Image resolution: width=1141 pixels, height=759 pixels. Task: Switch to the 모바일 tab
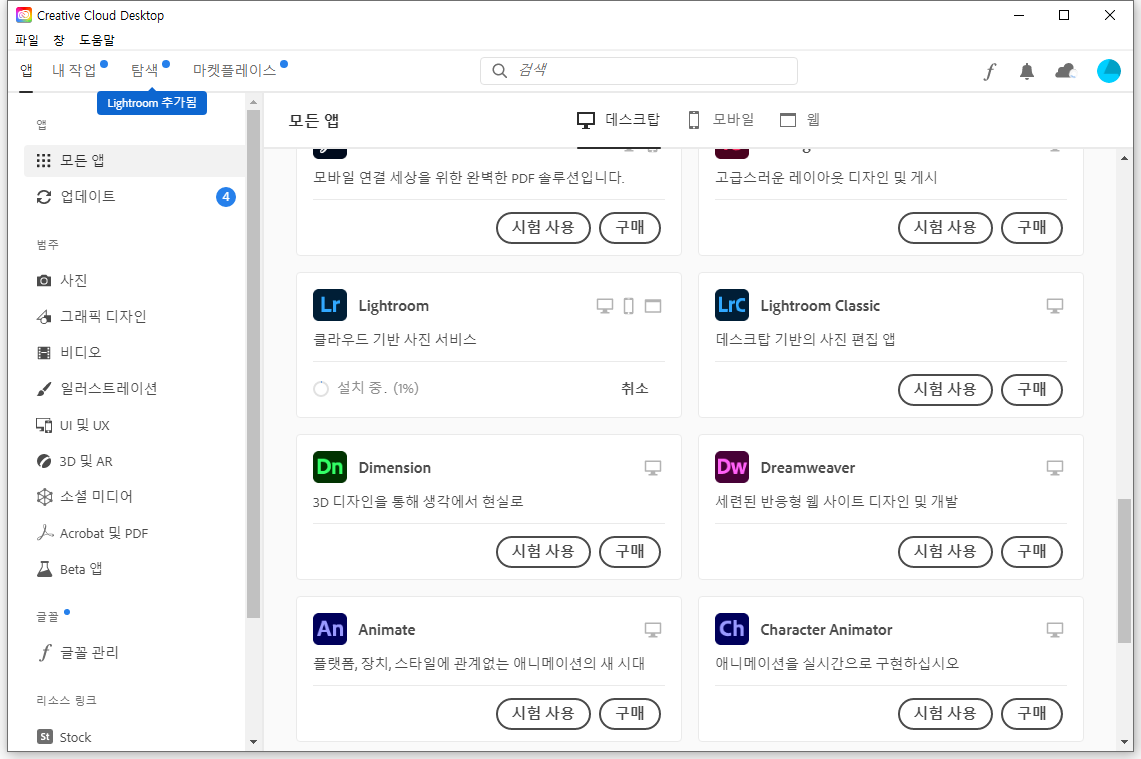pos(721,119)
